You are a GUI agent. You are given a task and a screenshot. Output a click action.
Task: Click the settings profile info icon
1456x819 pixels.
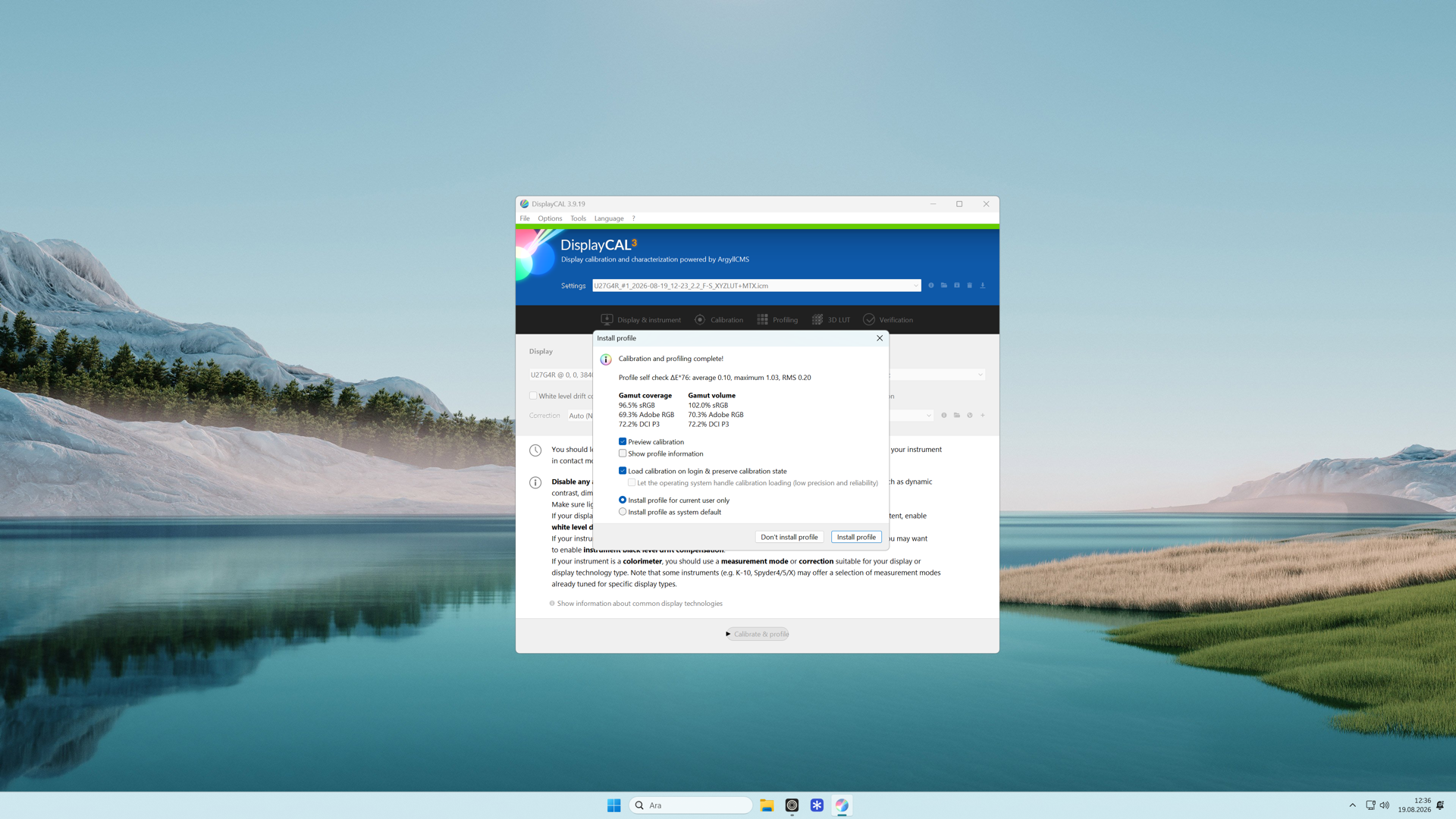pyautogui.click(x=931, y=286)
